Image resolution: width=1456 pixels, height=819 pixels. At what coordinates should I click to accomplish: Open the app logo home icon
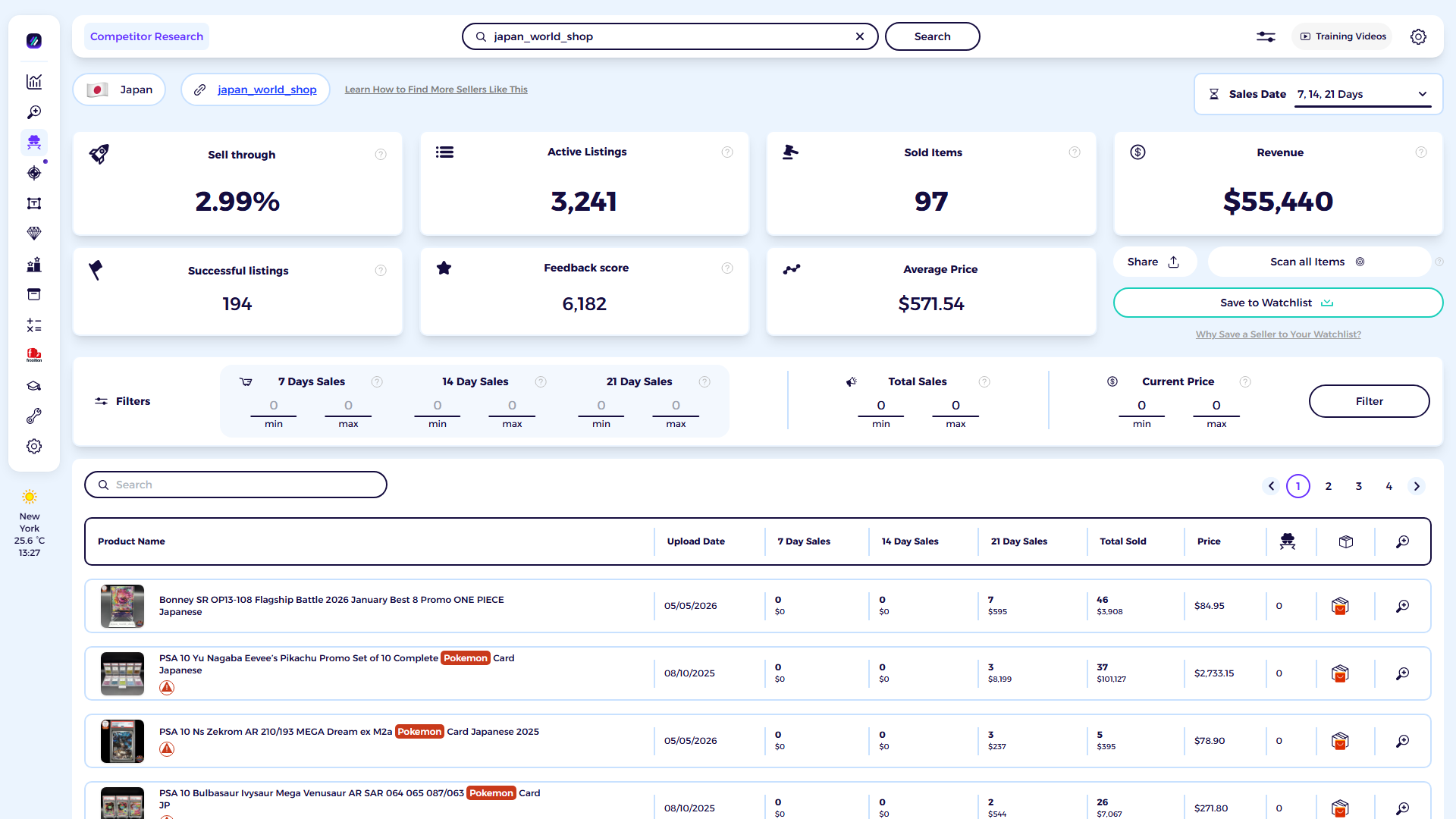click(34, 41)
